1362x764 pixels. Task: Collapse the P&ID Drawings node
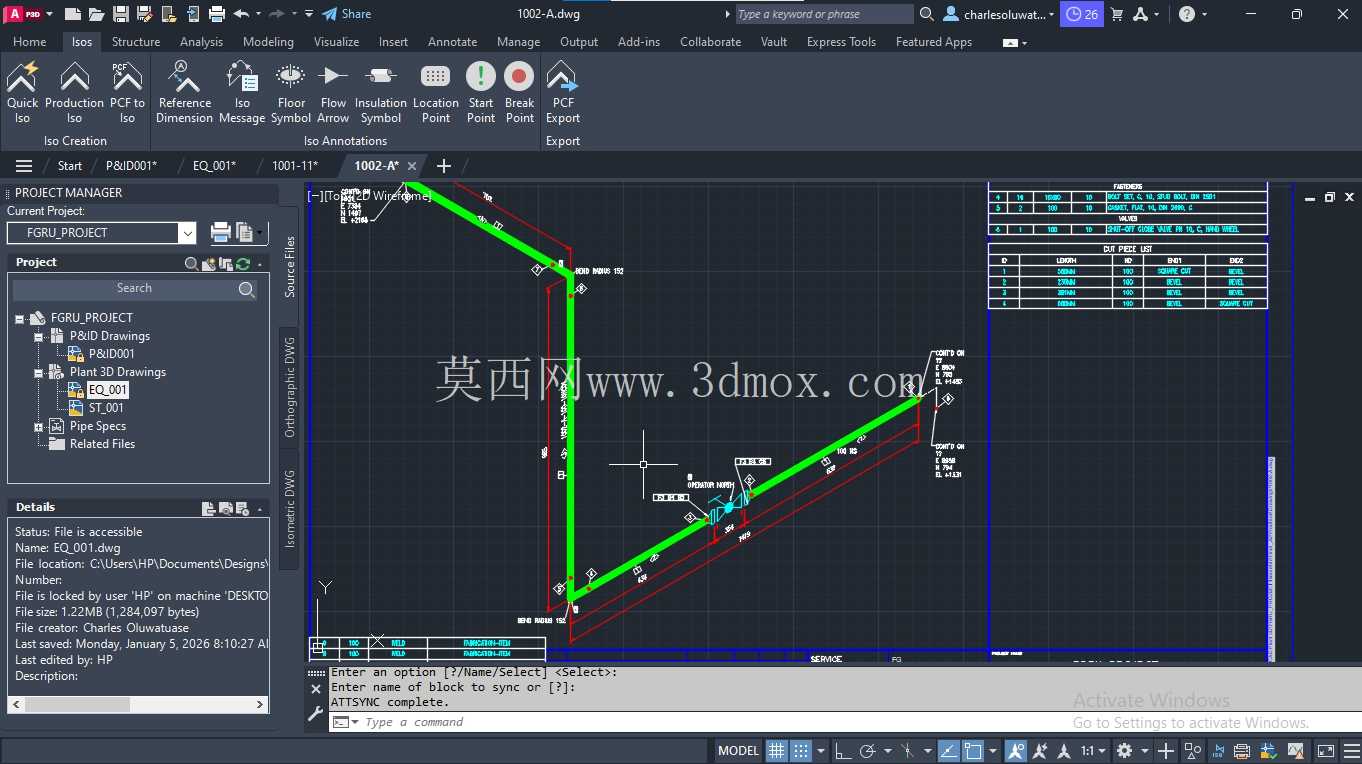point(39,337)
